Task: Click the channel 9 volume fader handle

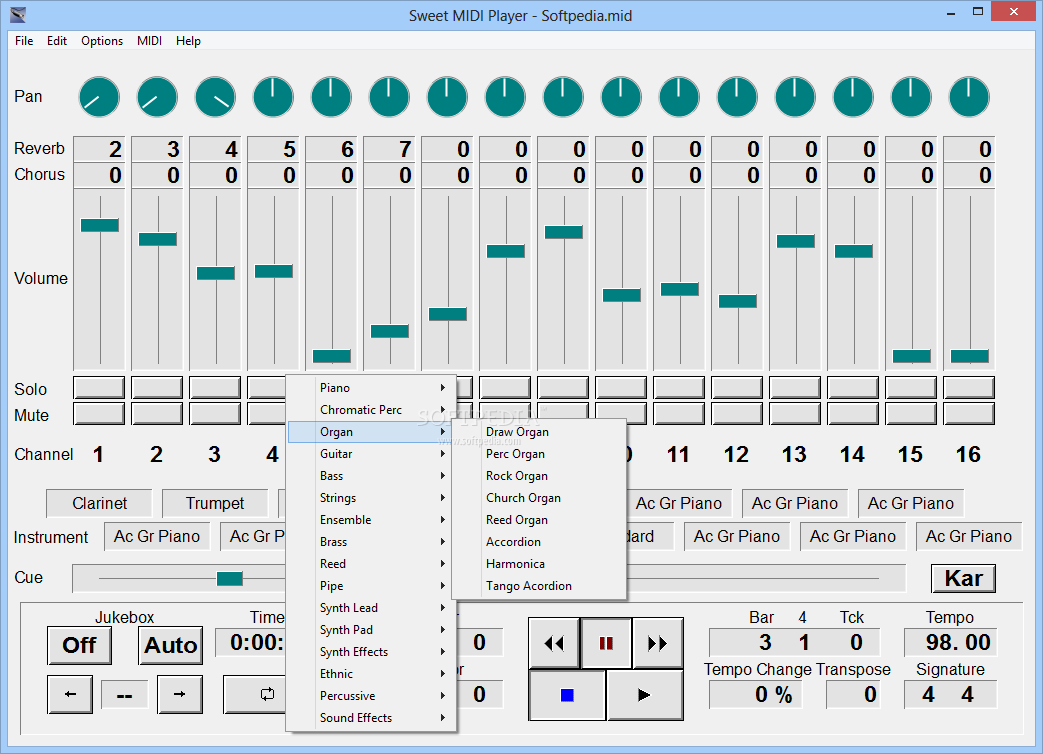Action: (563, 232)
